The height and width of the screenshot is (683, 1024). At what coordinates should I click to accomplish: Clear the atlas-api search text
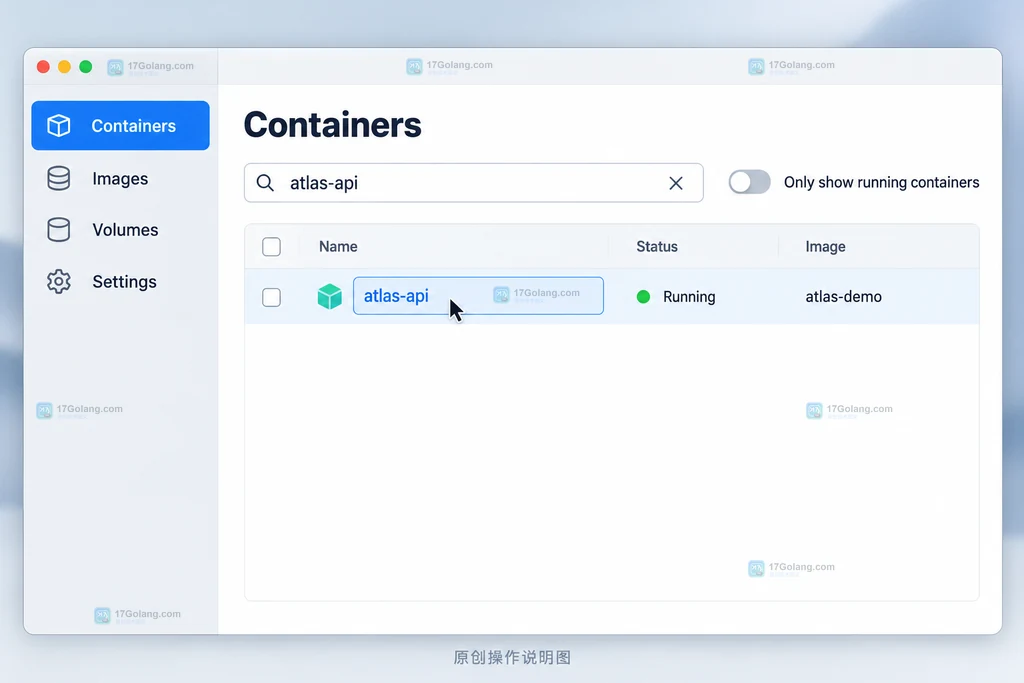[x=676, y=183]
